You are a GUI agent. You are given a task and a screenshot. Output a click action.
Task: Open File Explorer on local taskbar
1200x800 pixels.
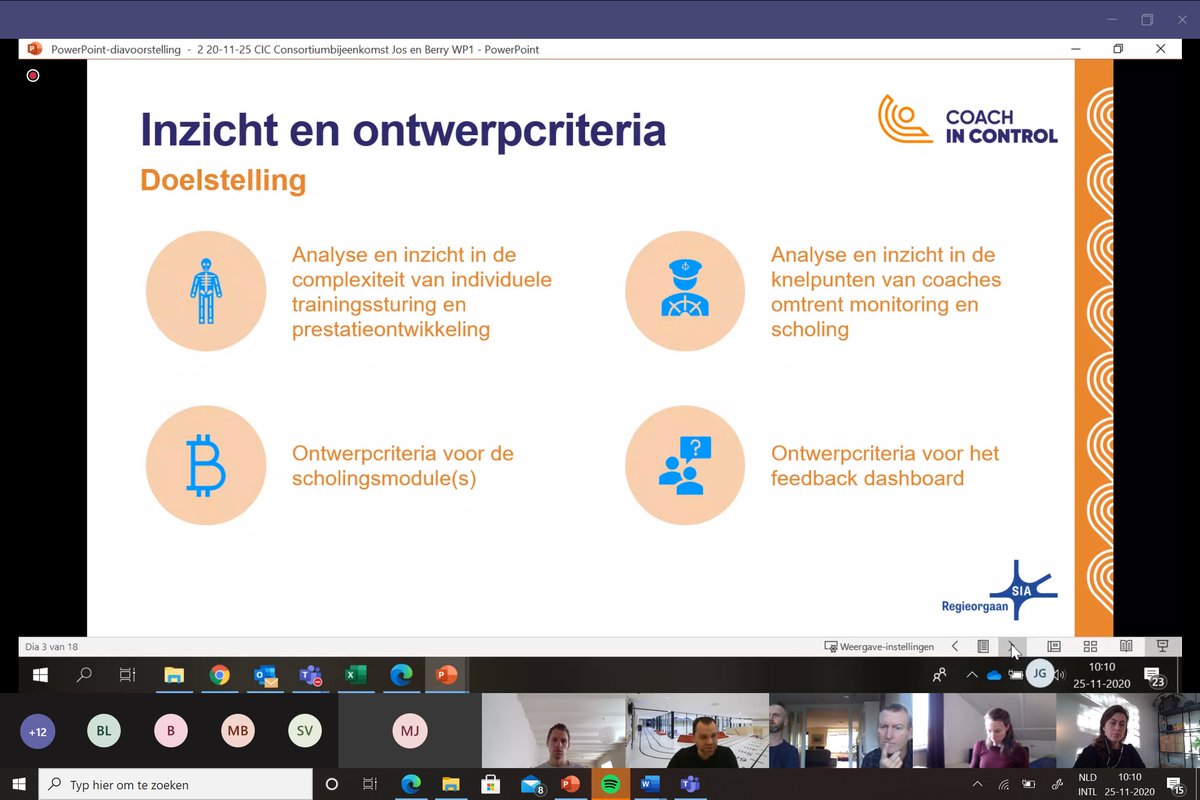point(450,784)
